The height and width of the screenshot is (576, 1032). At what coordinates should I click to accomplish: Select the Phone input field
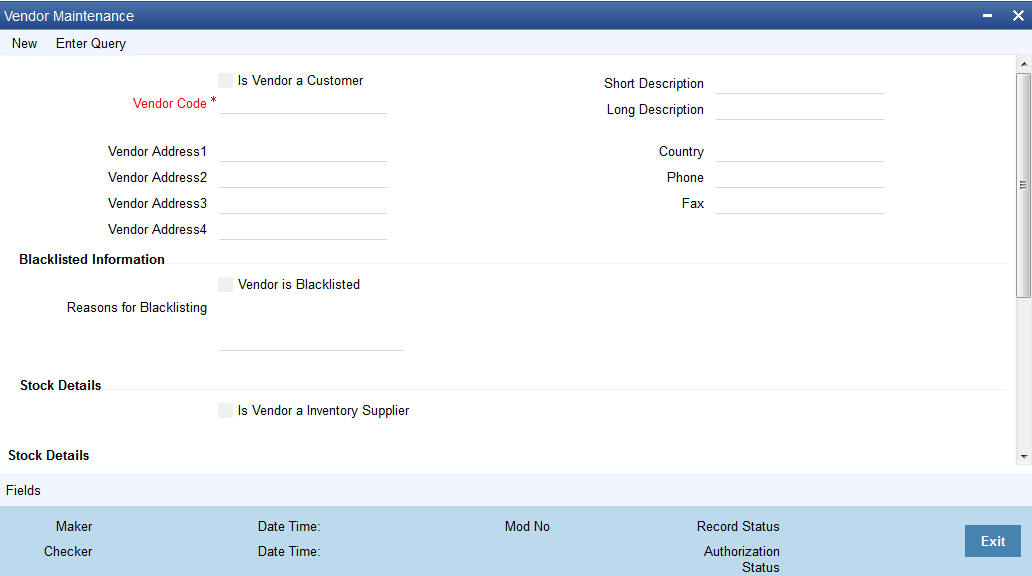(x=800, y=178)
